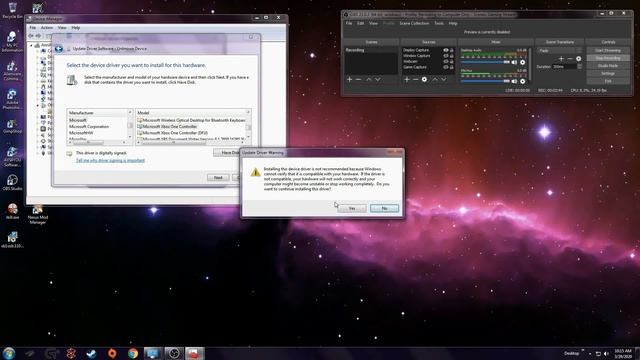Toggle visibility of Game Capture source

[446, 67]
